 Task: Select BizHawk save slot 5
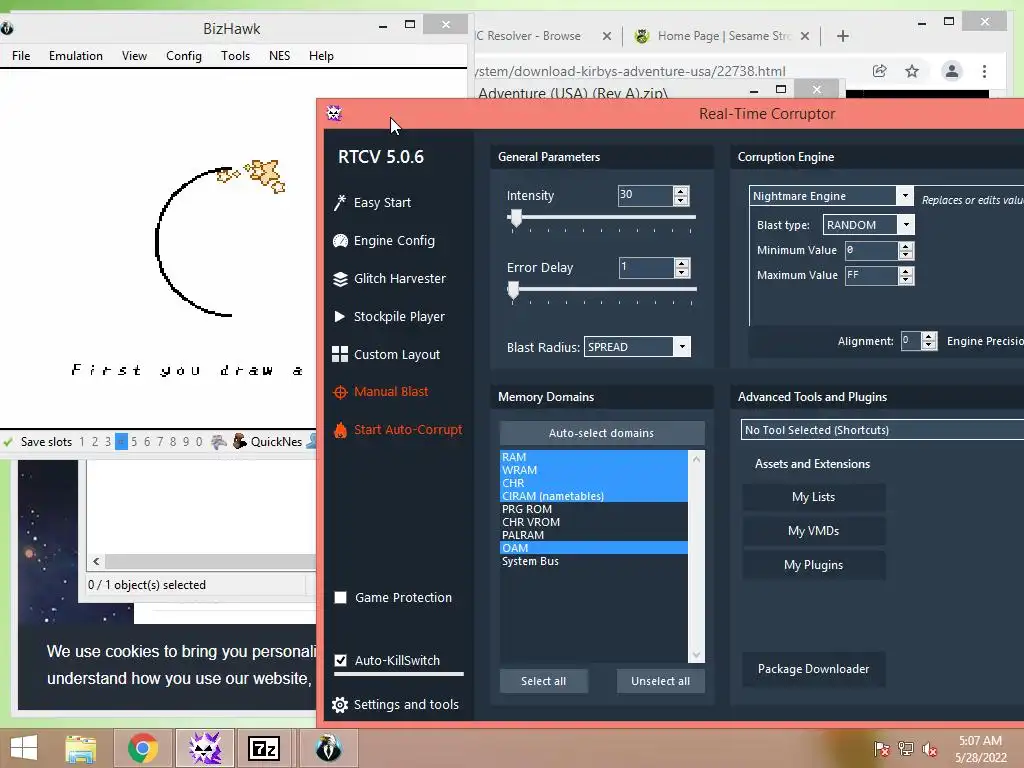134,441
